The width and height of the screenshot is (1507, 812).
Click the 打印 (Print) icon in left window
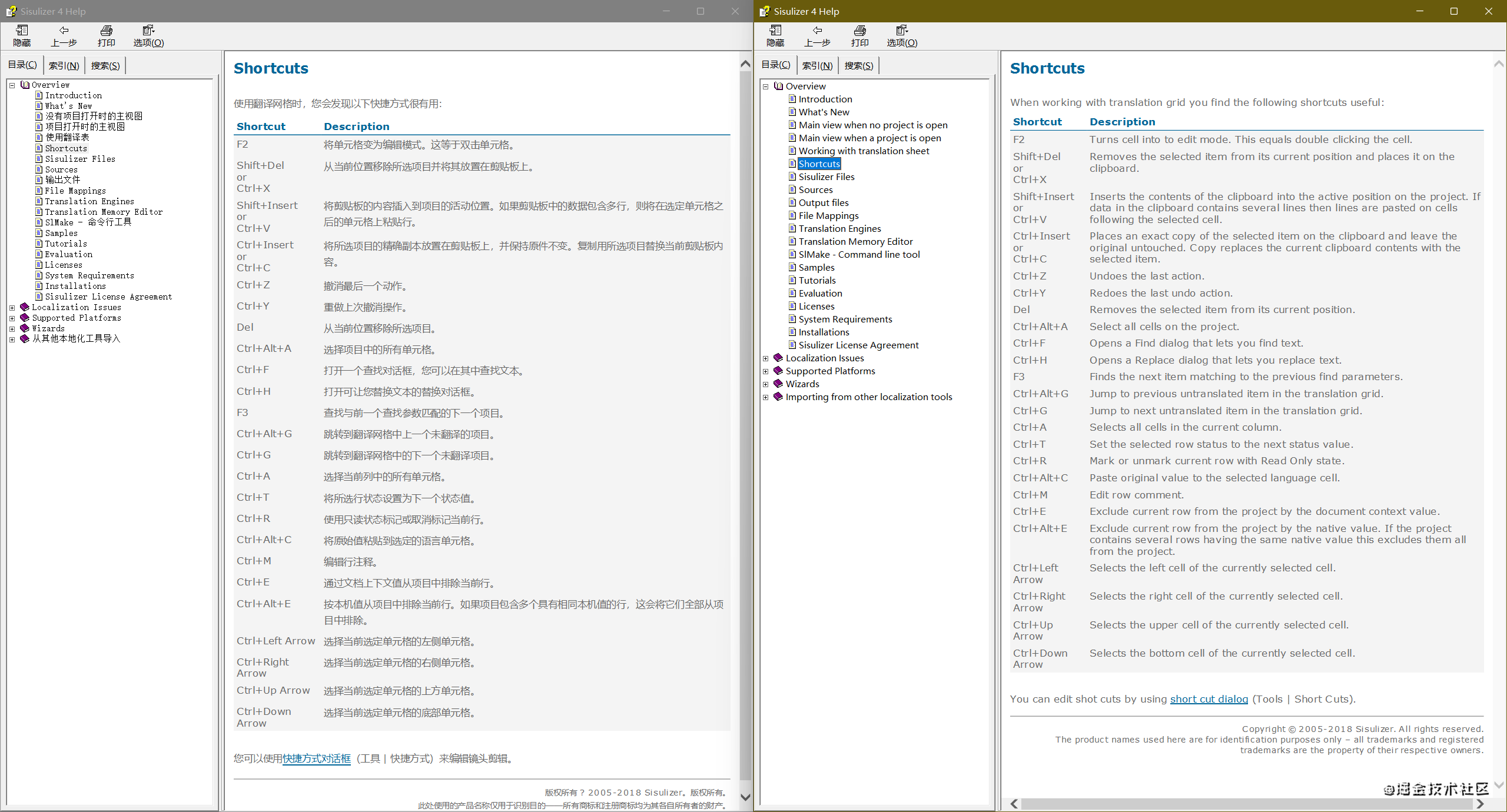point(106,31)
